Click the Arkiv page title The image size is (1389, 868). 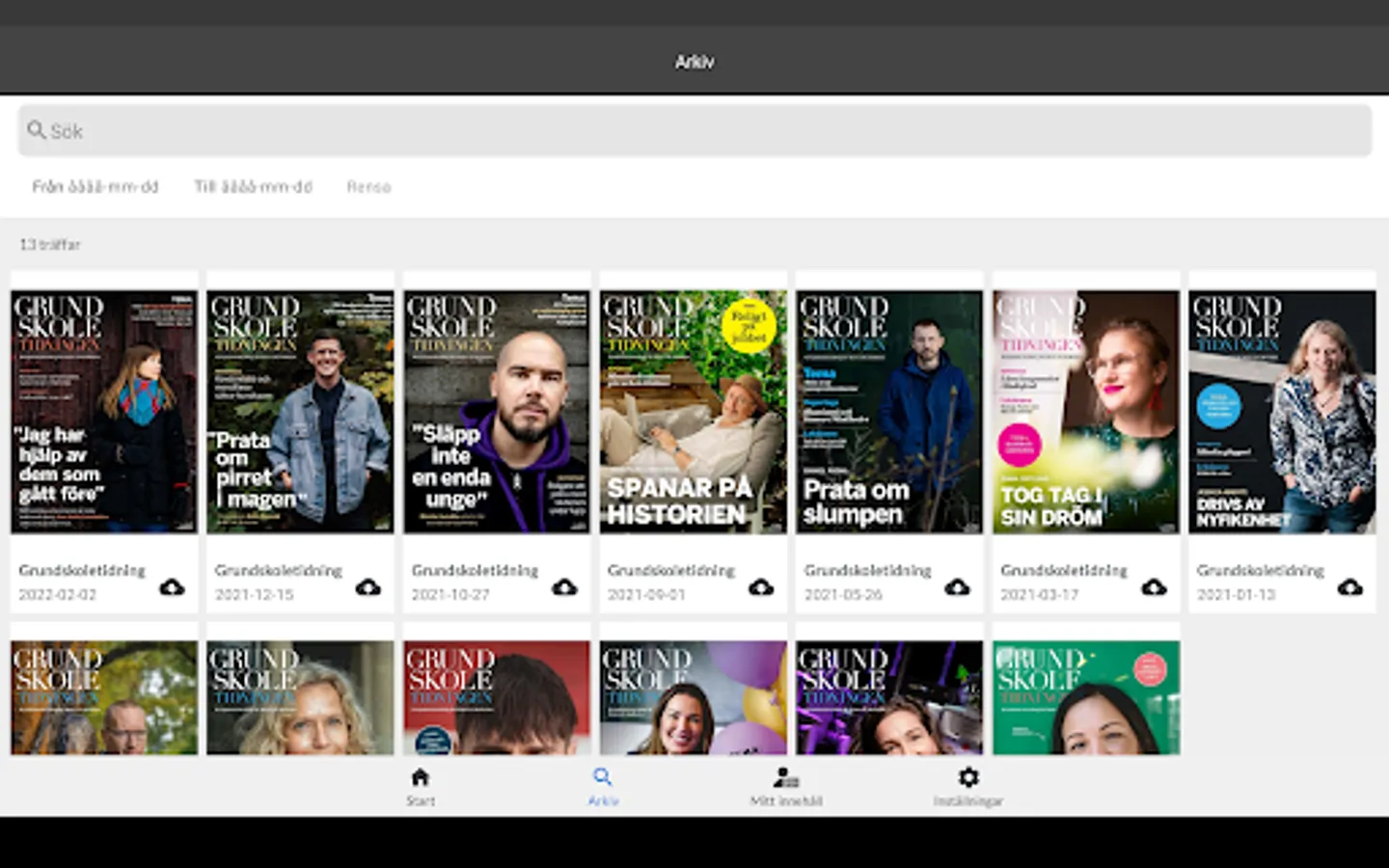(x=694, y=62)
